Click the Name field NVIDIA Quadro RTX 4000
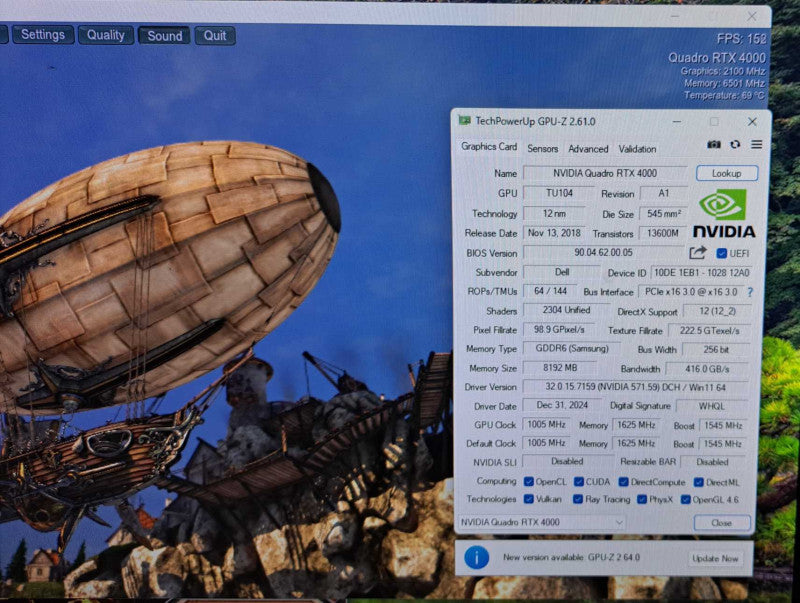 pyautogui.click(x=605, y=173)
